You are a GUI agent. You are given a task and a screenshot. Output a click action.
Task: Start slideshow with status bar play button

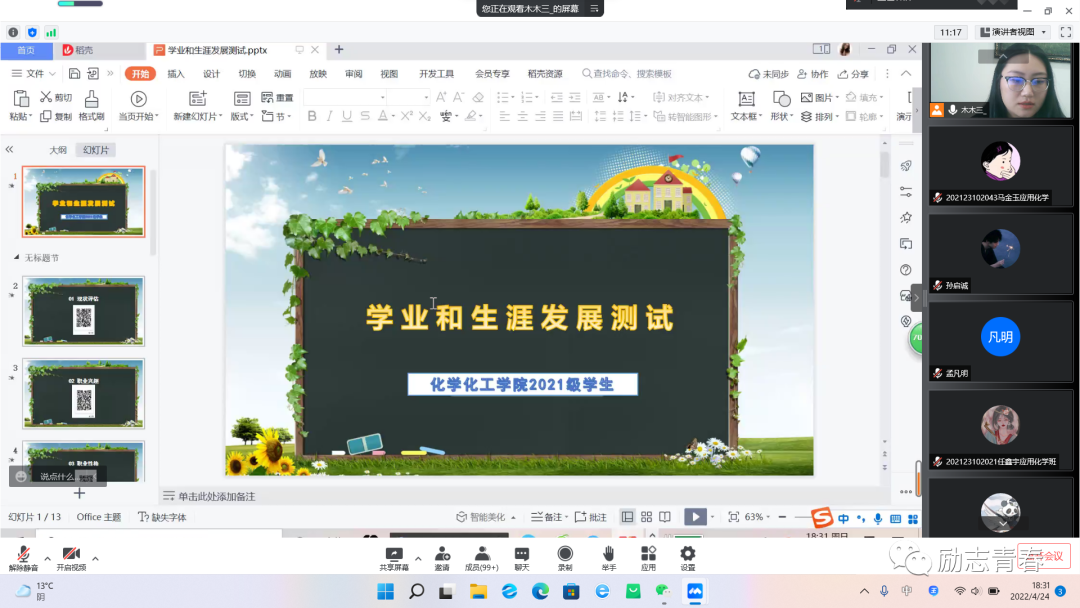coord(694,517)
